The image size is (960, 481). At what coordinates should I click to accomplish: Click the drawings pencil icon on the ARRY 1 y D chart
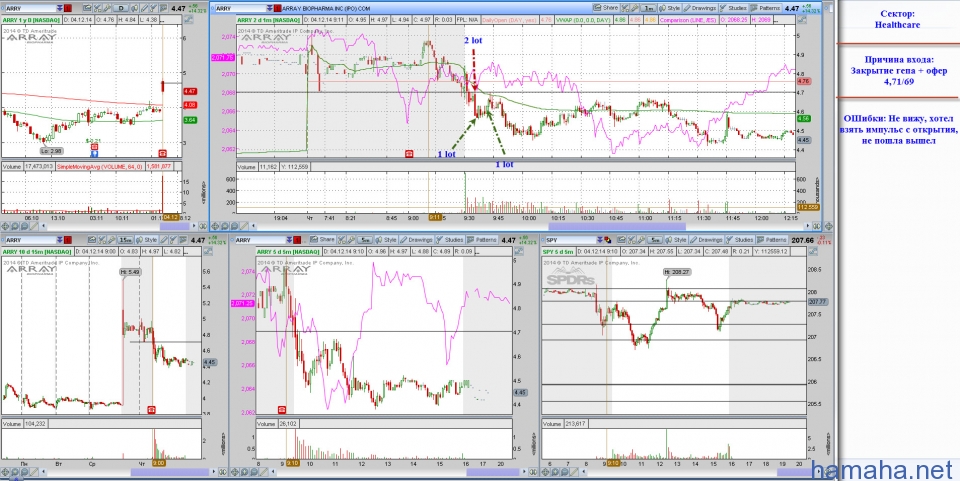pos(144,8)
